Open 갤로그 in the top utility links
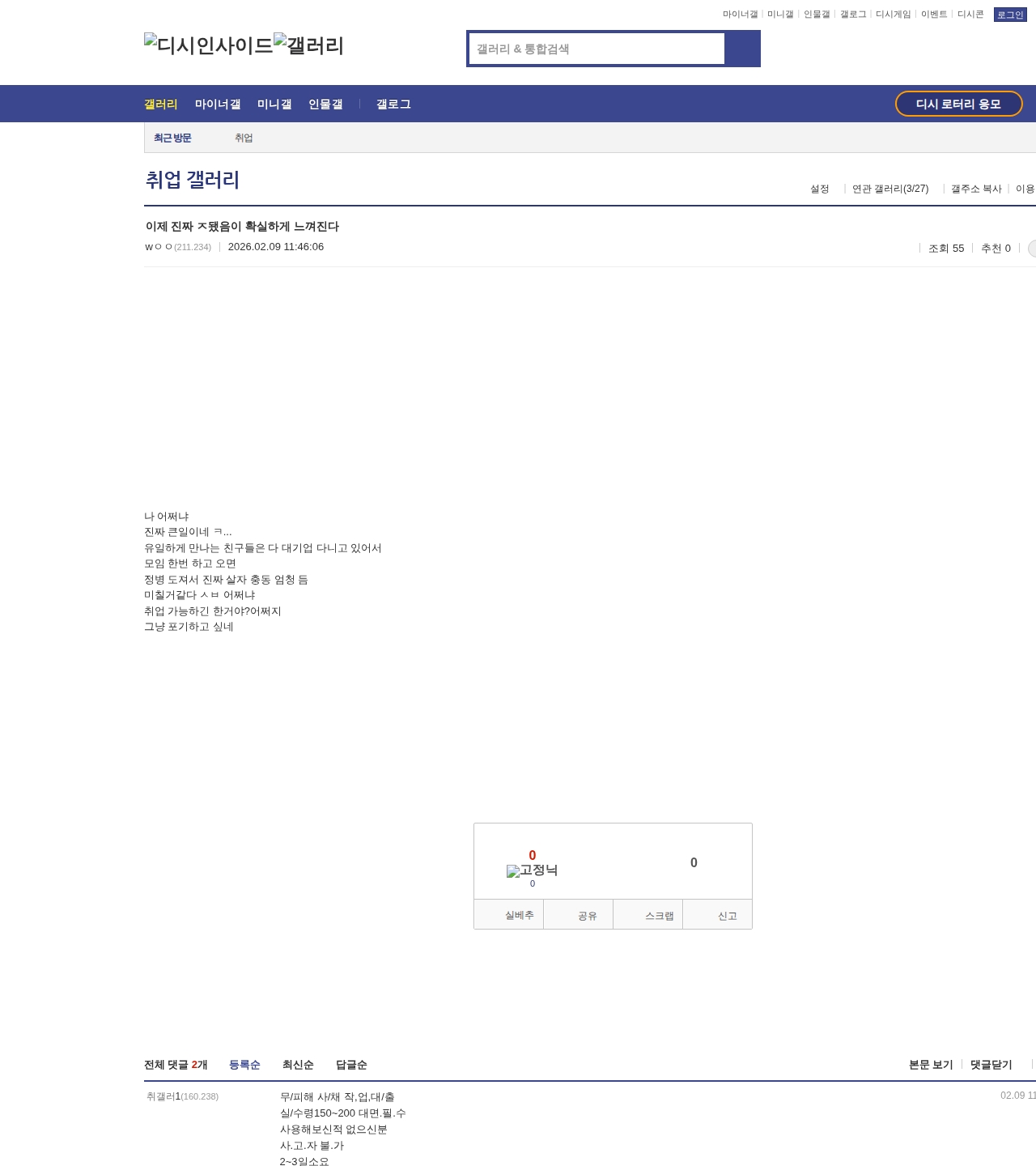Image resolution: width=1036 pixels, height=1166 pixels. pyautogui.click(x=853, y=15)
